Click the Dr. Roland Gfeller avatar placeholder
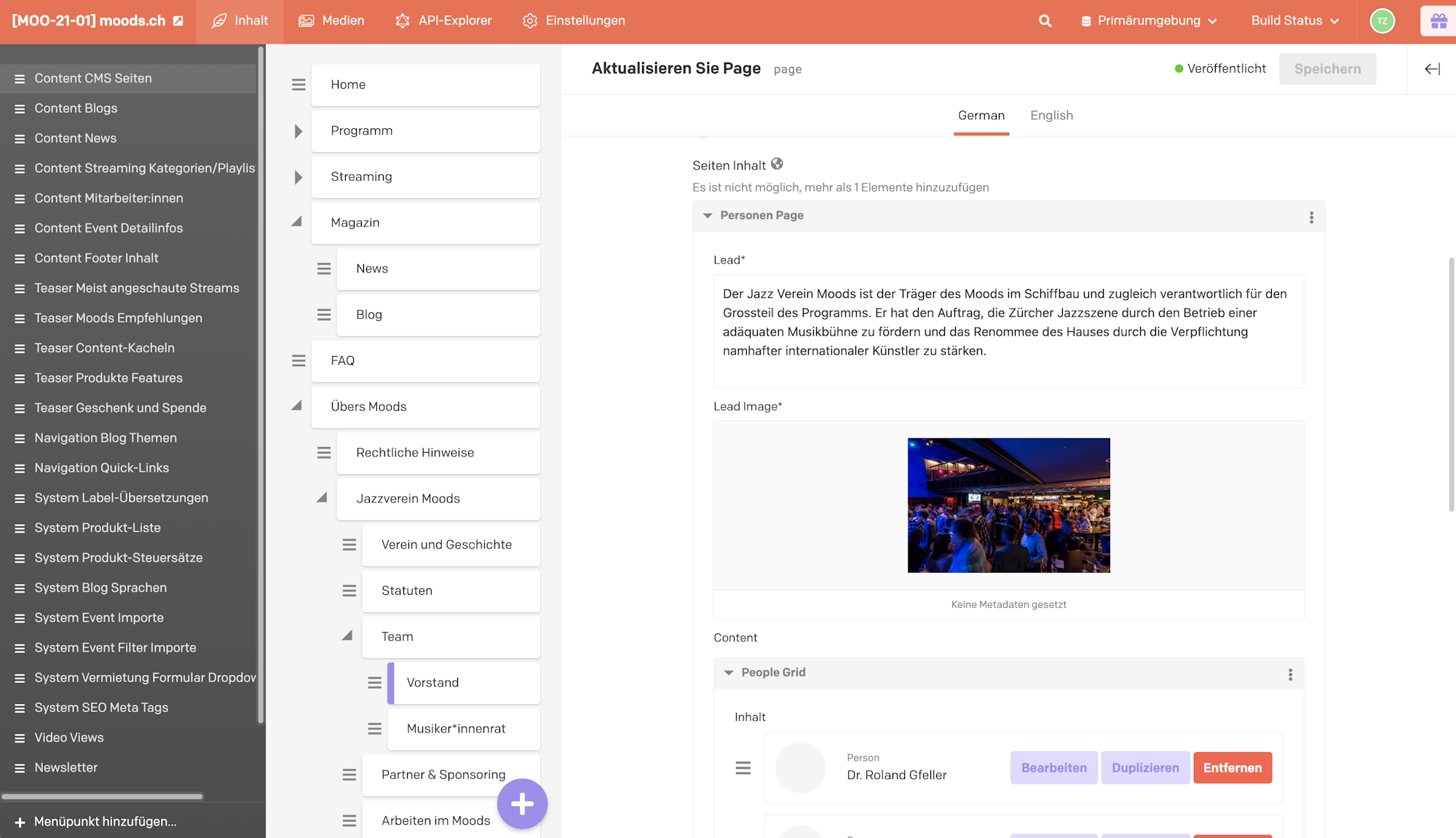The image size is (1456, 838). tap(800, 767)
